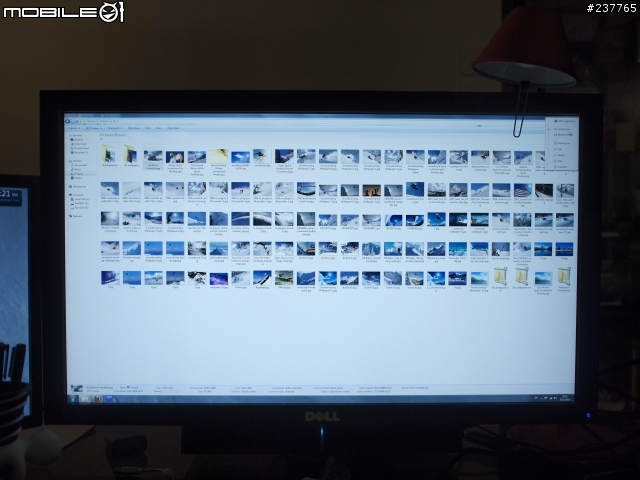Select Network in navigation pane
The height and width of the screenshot is (480, 640).
[76, 216]
